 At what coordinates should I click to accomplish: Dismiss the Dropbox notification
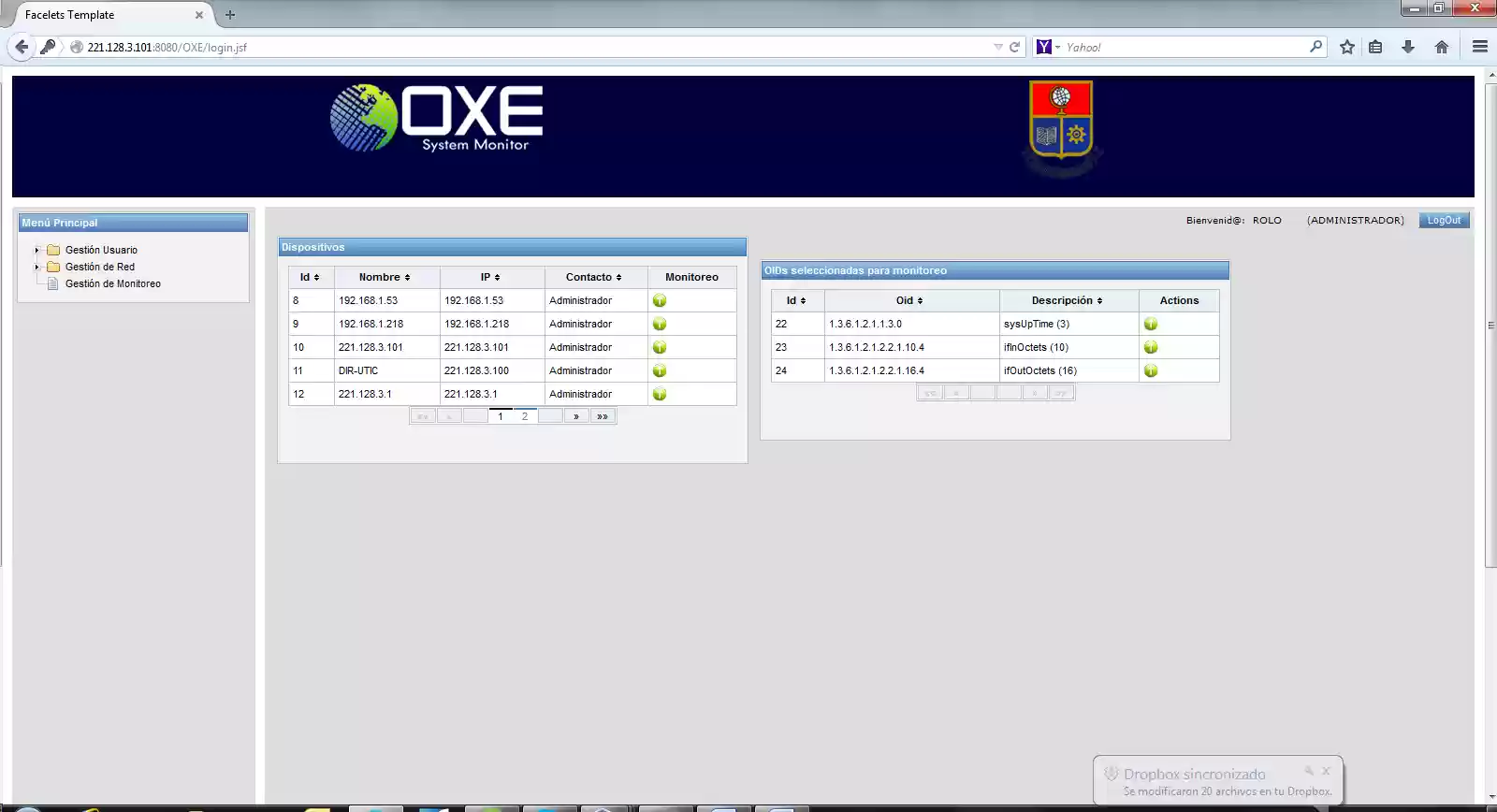[x=1326, y=771]
